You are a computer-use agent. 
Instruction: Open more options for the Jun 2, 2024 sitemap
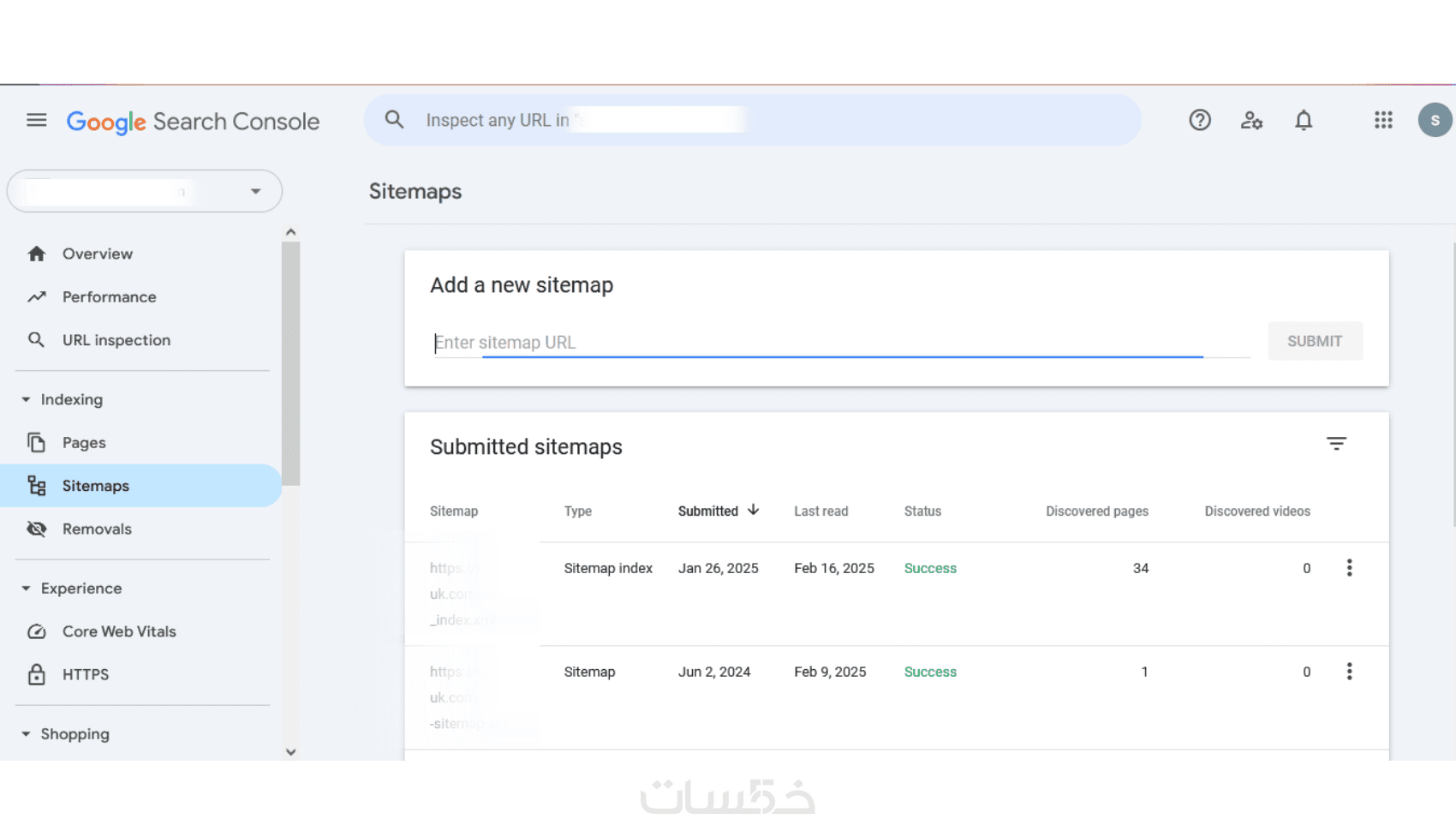[x=1349, y=672]
